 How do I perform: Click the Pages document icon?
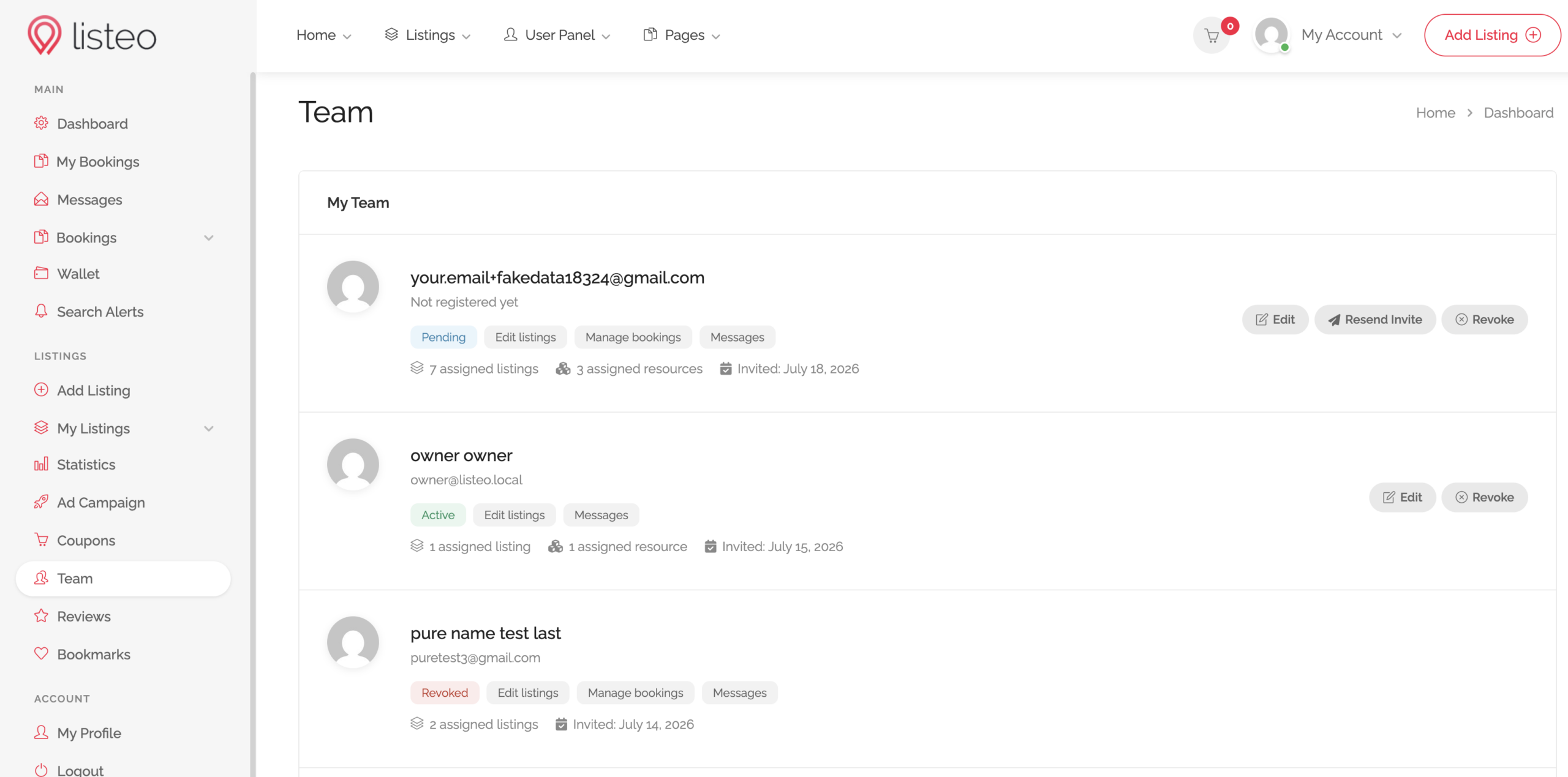650,34
